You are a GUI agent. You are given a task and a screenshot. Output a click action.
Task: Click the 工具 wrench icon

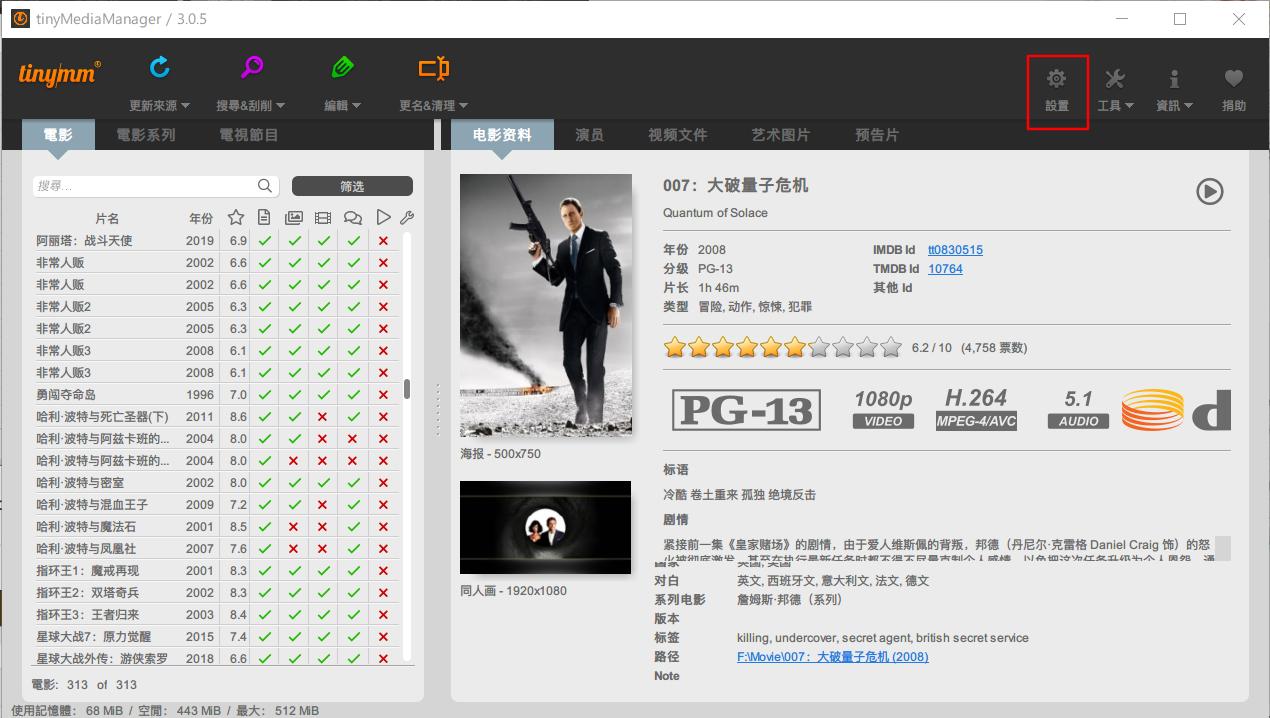click(x=1114, y=76)
